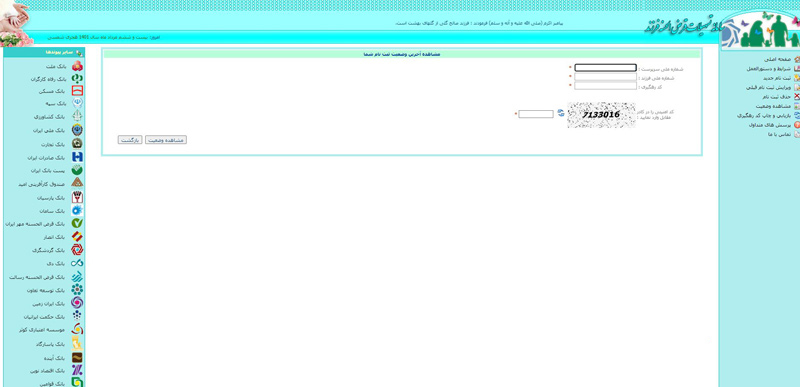Open Bank Refah Kargaran logo
Image resolution: width=800 pixels, height=387 pixels.
77,79
